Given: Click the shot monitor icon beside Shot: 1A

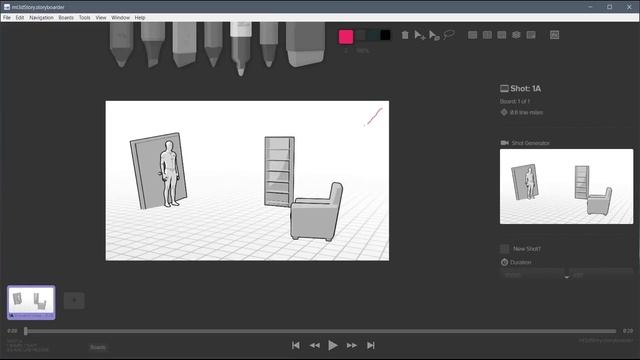Looking at the screenshot, I should [504, 89].
